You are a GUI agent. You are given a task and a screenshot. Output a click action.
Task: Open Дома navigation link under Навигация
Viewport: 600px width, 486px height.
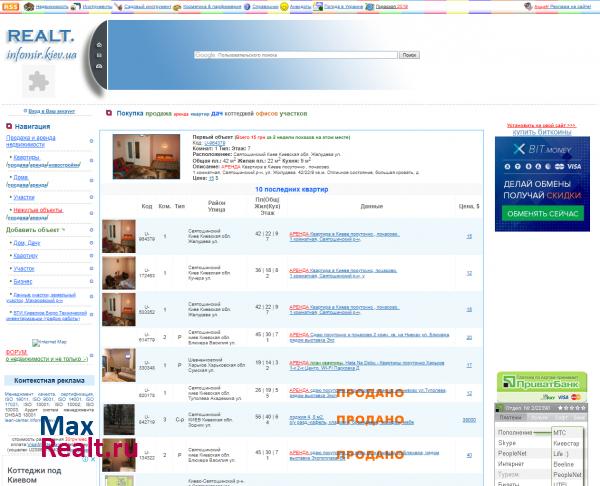(x=21, y=178)
